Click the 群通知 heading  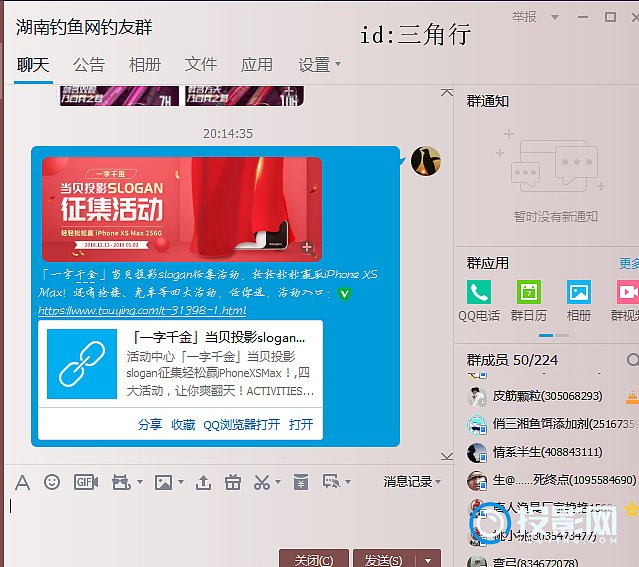click(488, 101)
